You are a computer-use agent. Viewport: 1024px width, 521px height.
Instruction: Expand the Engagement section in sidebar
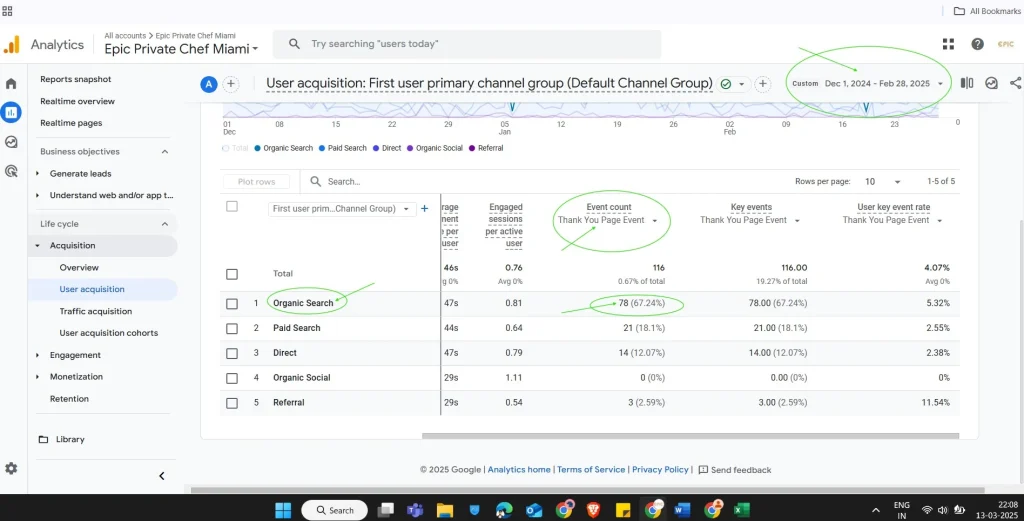(x=38, y=355)
